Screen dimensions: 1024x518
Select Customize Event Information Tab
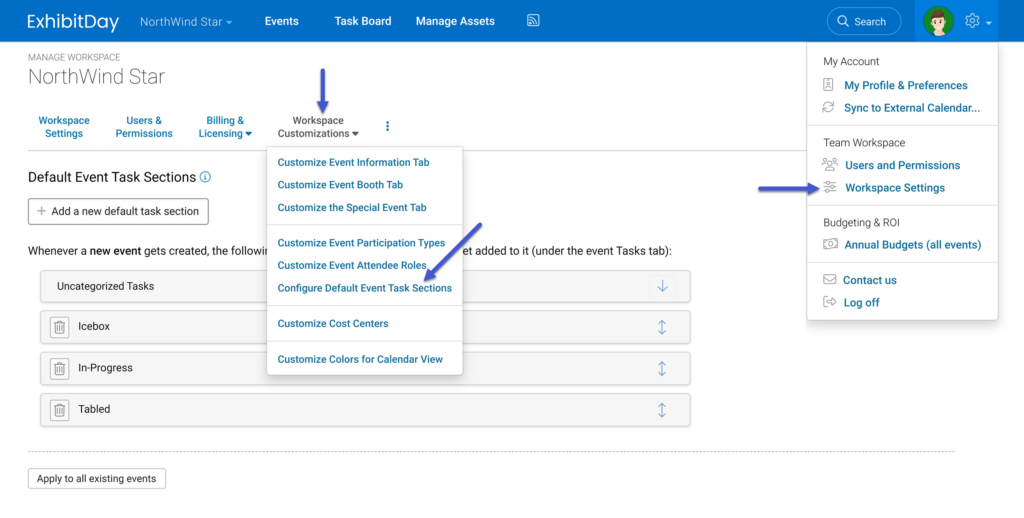click(353, 163)
